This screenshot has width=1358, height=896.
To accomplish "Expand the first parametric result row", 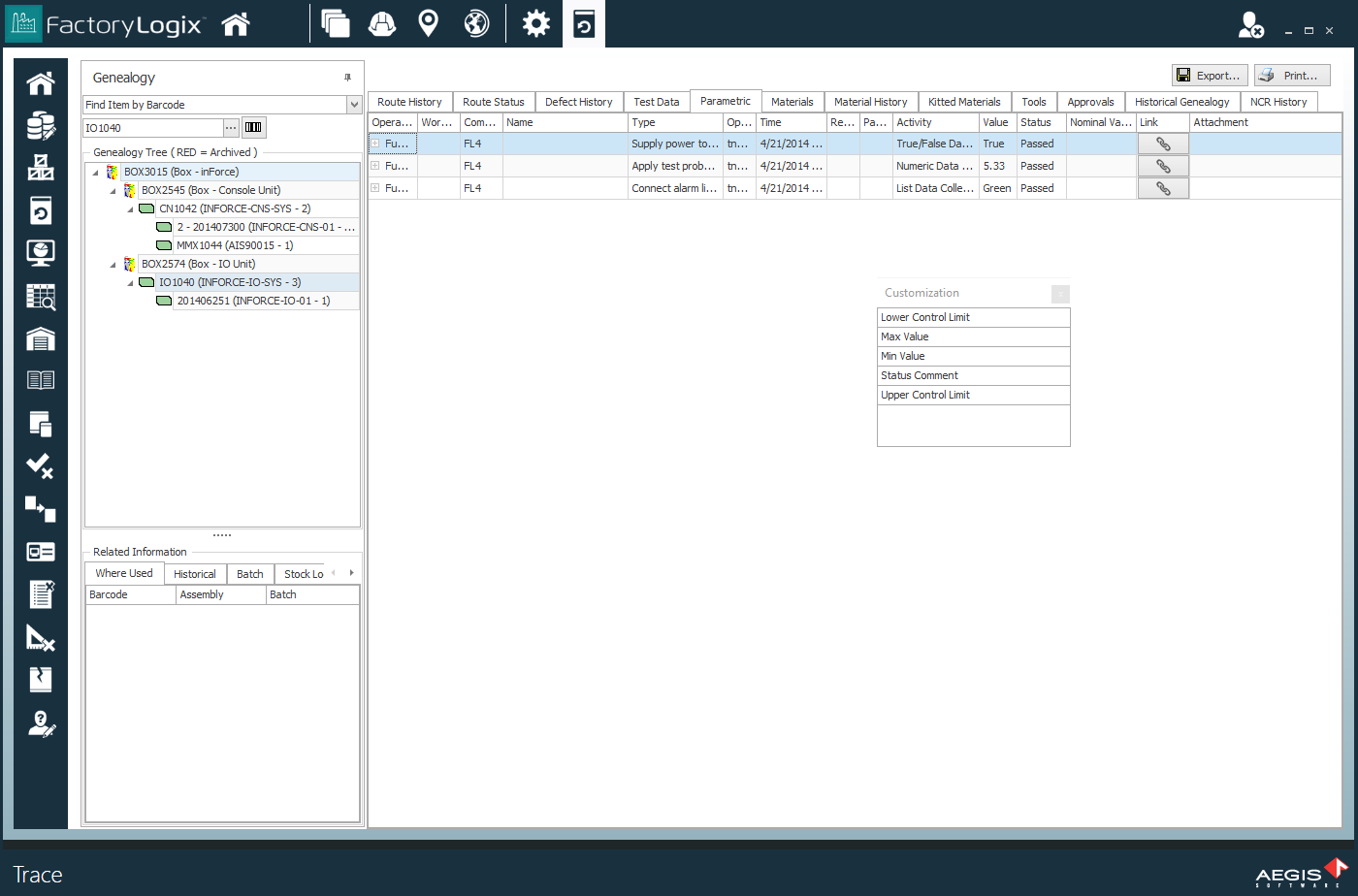I will click(373, 143).
